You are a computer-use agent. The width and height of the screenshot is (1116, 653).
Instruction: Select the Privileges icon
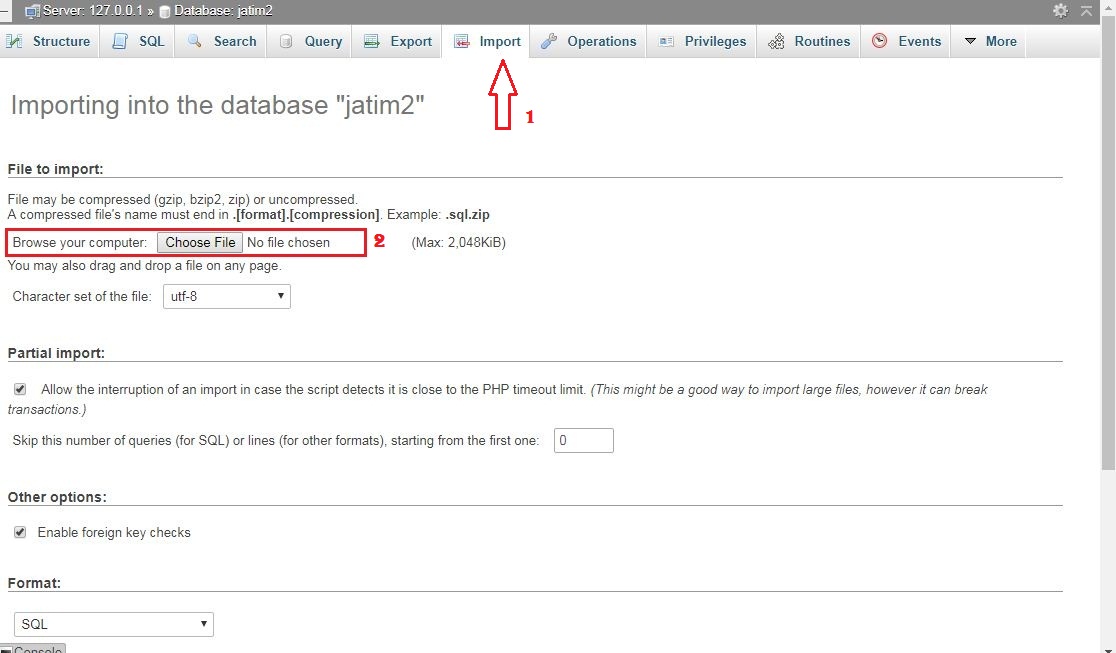coord(667,41)
